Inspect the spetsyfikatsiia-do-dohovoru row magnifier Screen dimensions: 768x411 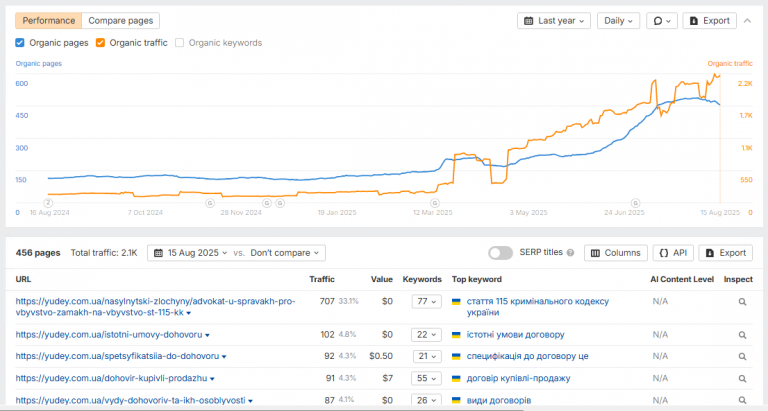(743, 357)
